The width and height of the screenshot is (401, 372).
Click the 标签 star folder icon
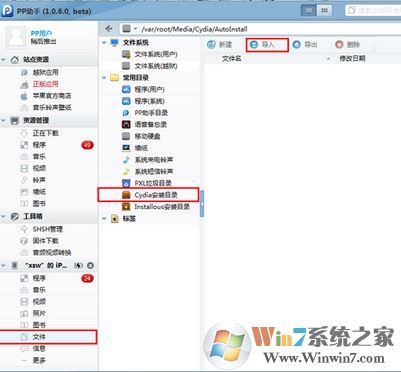coord(114,219)
